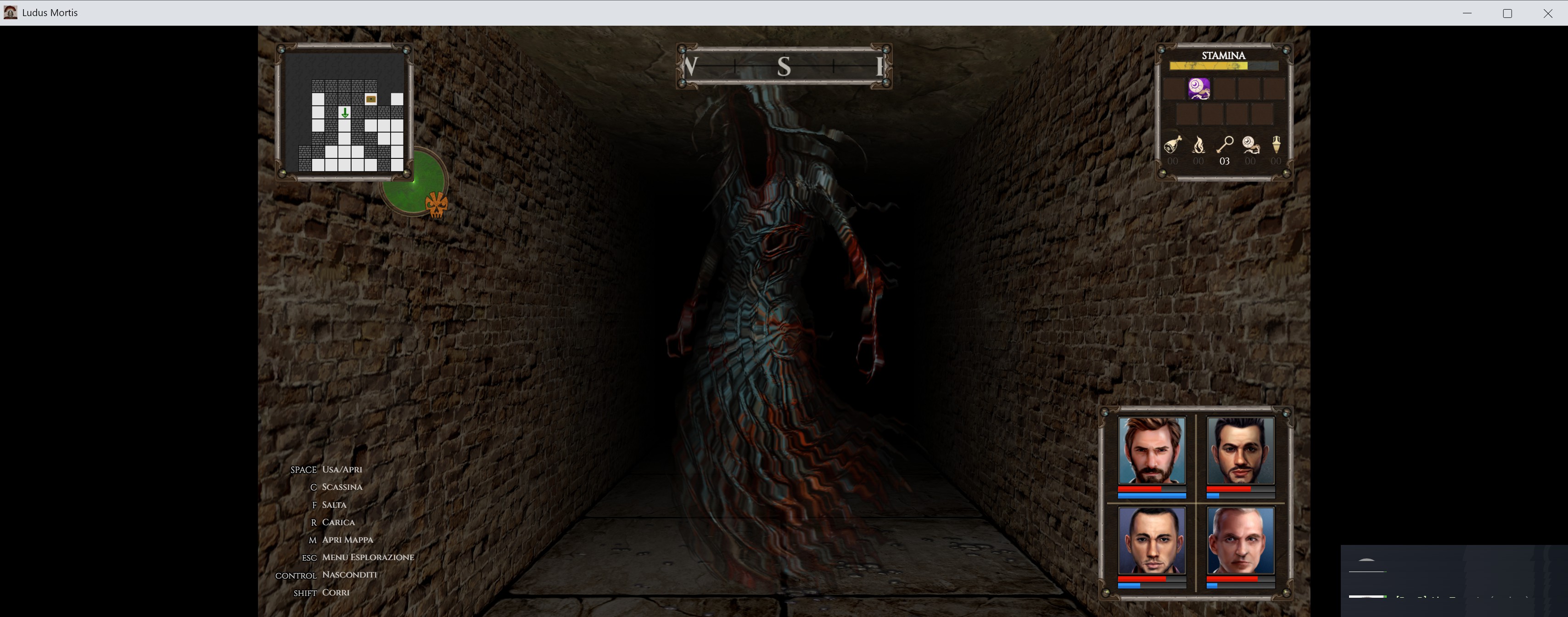Viewport: 1568px width, 617px height.
Task: Click the eyeball resource counter icon
Action: click(1250, 145)
